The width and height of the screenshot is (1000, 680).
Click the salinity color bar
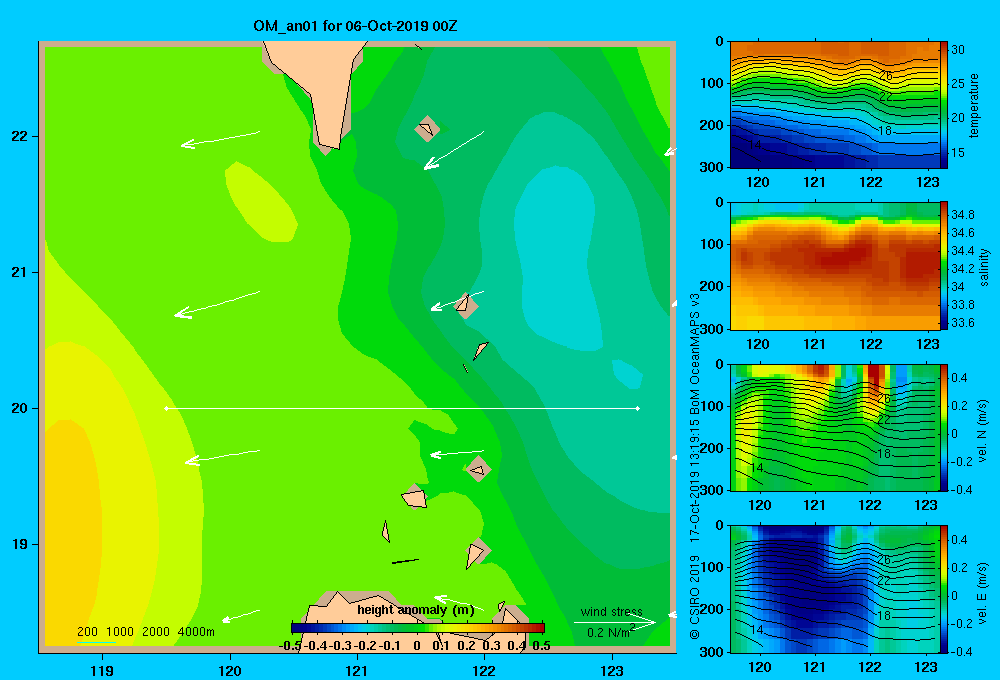(944, 266)
